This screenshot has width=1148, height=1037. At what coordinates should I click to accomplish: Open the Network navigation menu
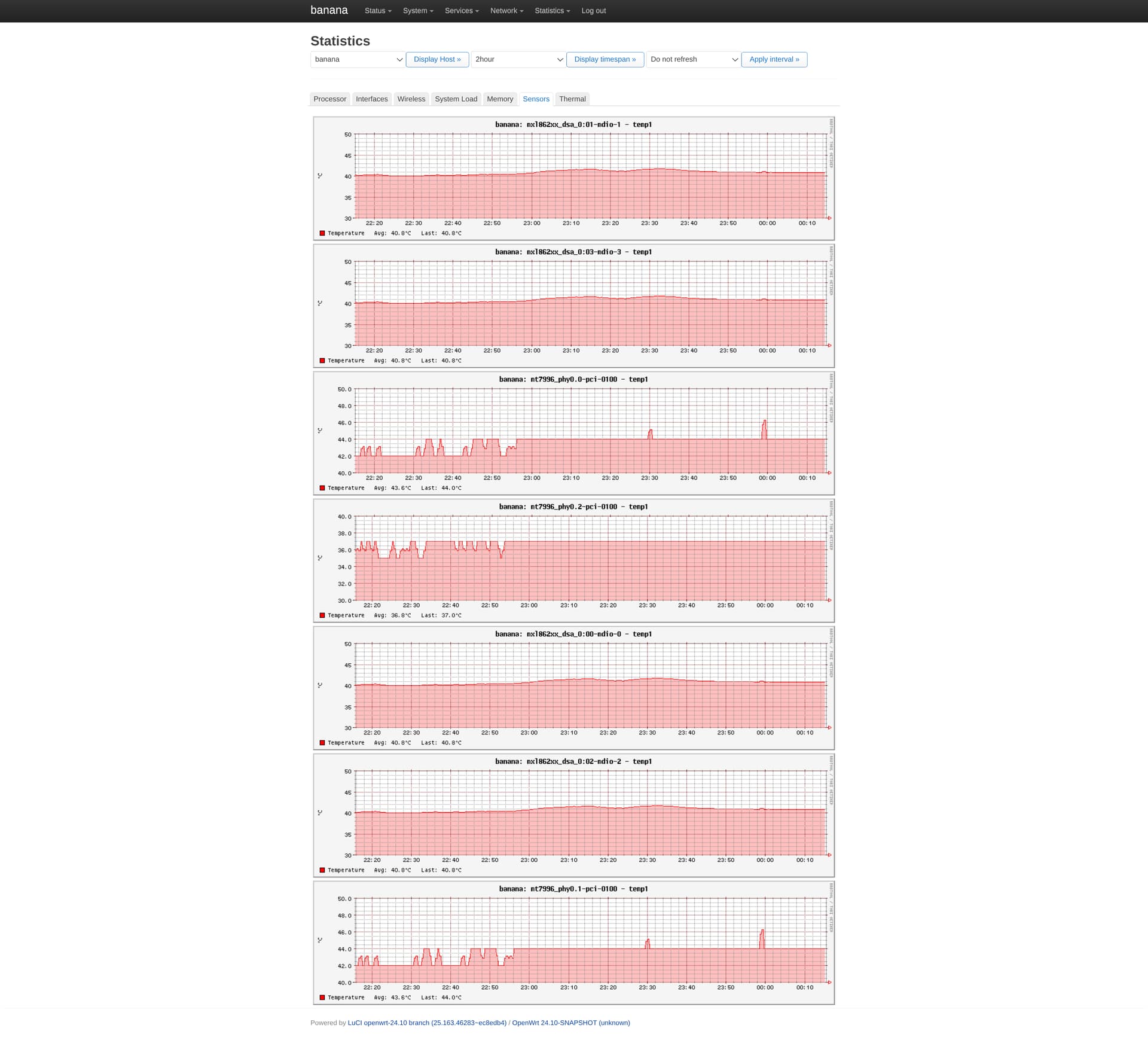click(x=506, y=11)
